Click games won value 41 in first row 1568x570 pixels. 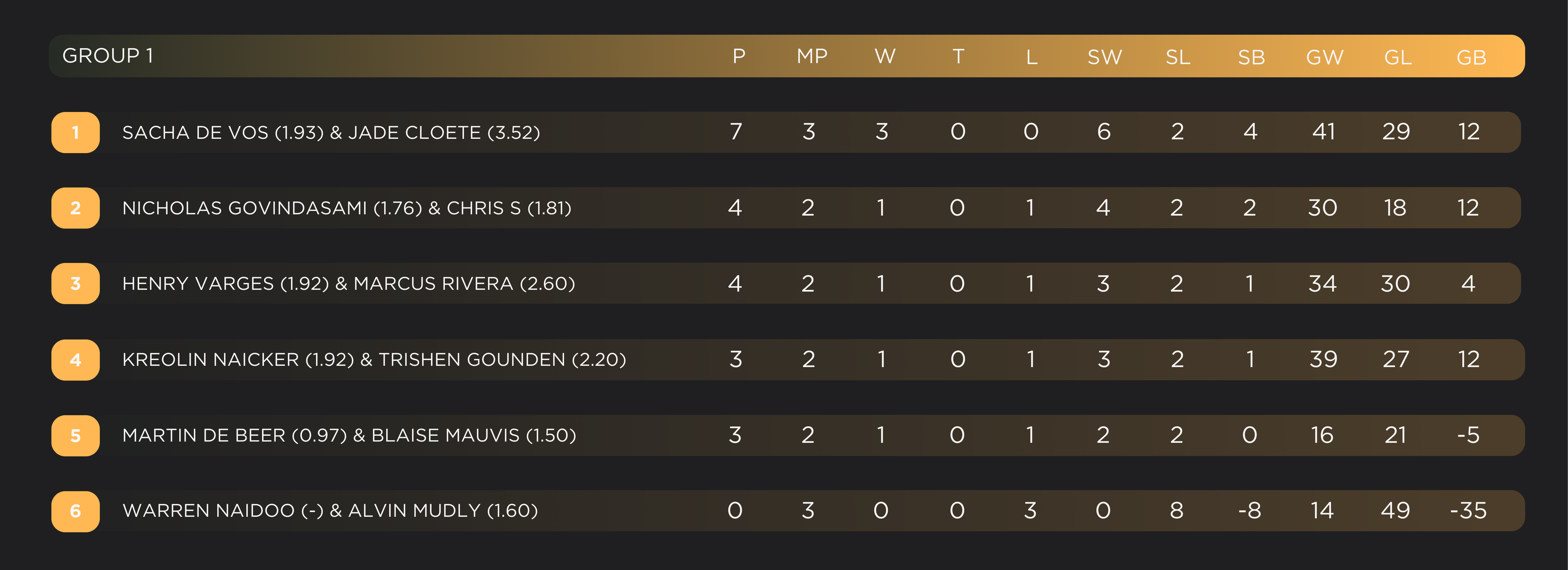point(1323,131)
